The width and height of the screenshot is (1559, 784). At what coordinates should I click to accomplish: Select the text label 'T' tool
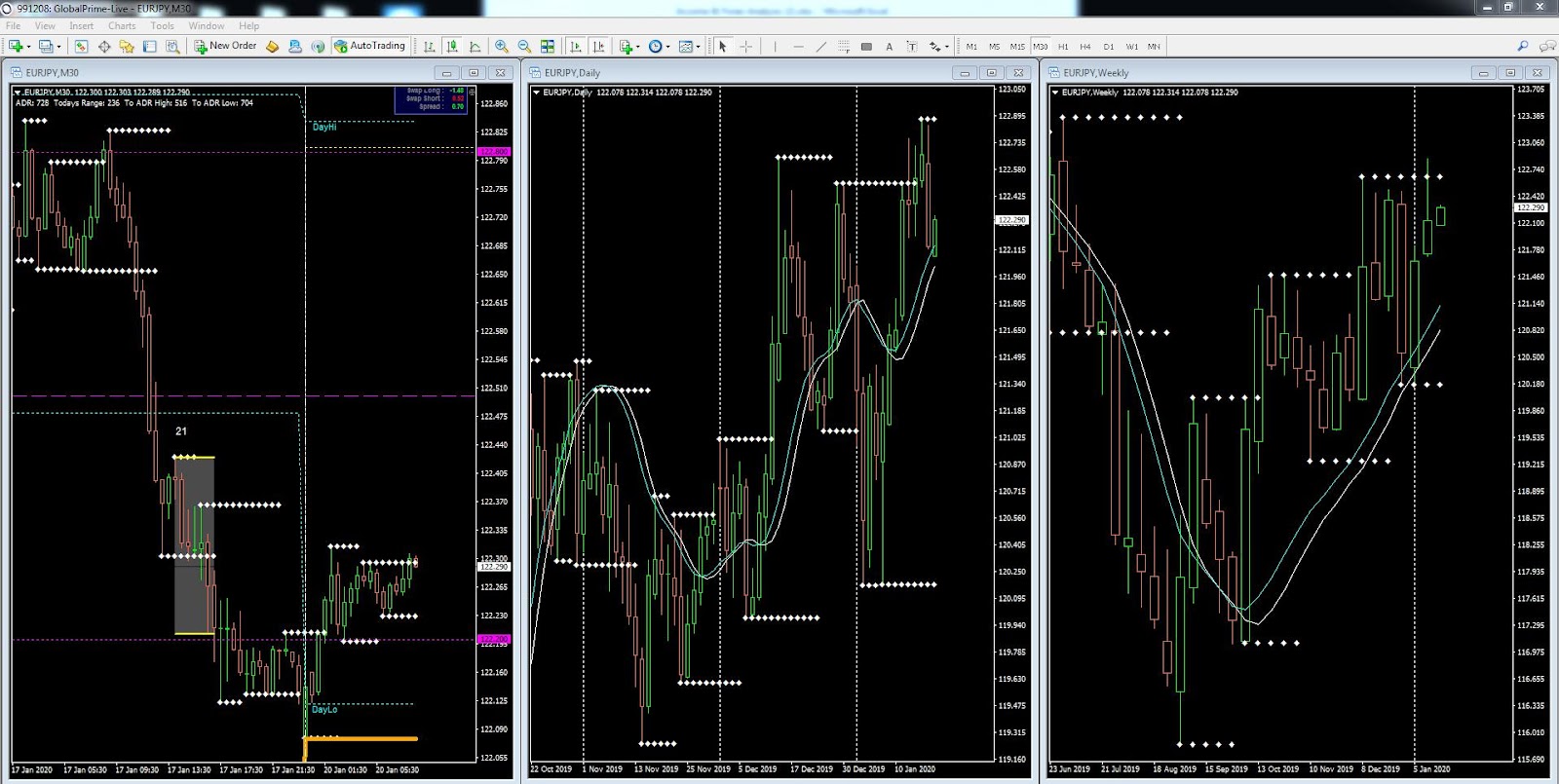pos(912,46)
